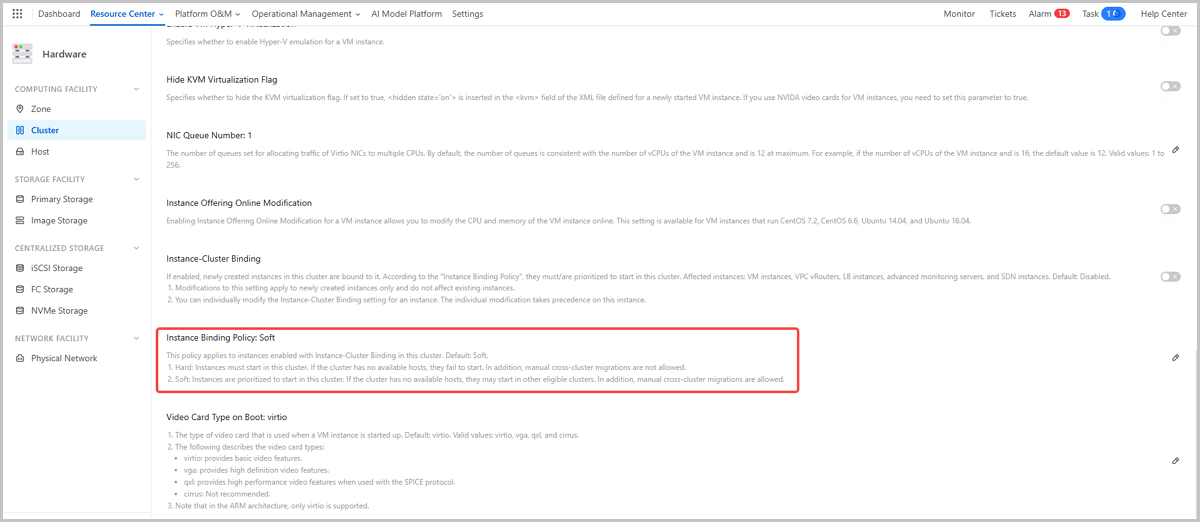Edit NIC Queue Number with pencil icon
The width and height of the screenshot is (1200, 522).
(1175, 150)
